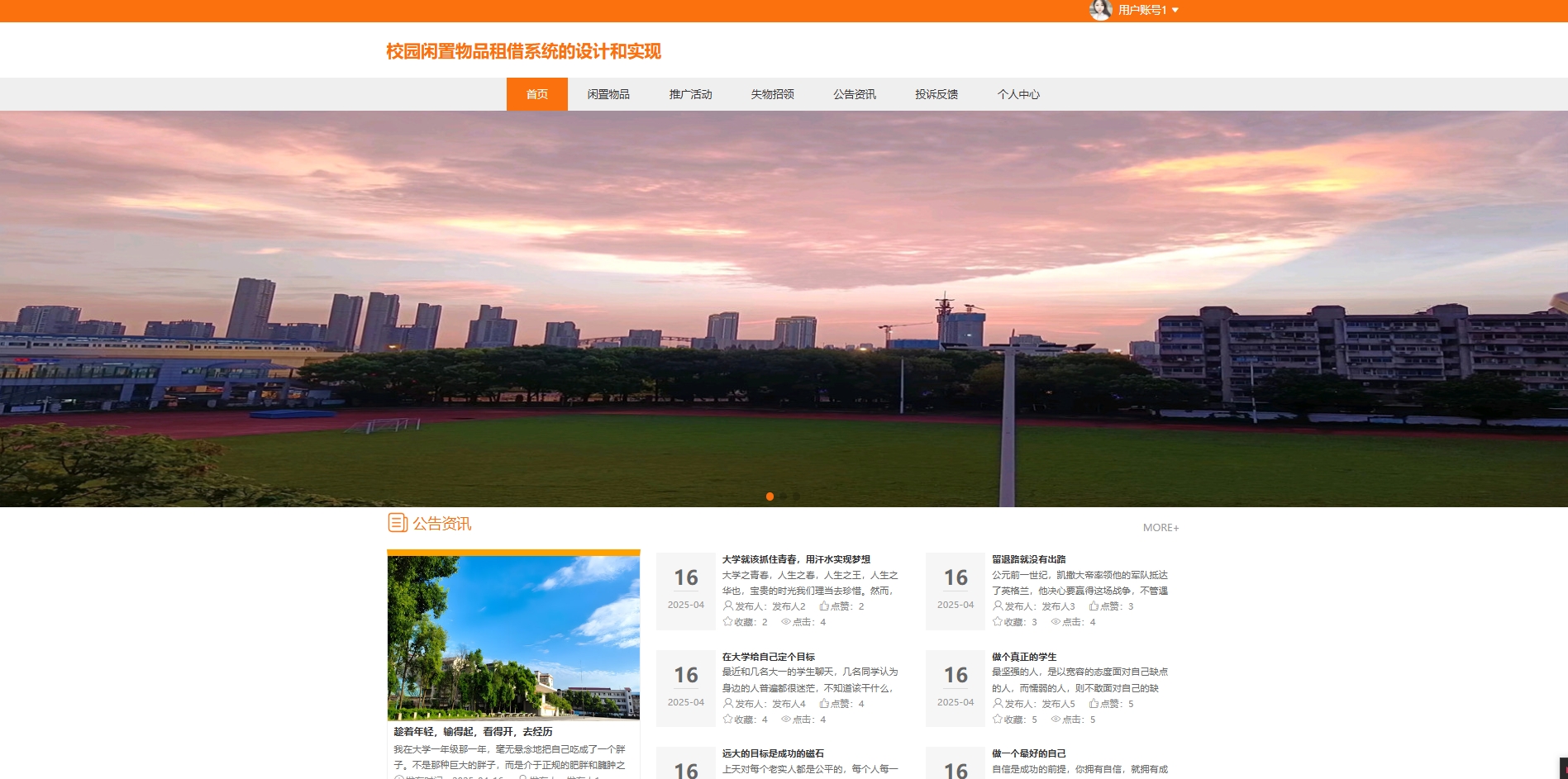1568x779 pixels.
Task: Click date box of 做个真正的学生 article
Action: point(956,688)
